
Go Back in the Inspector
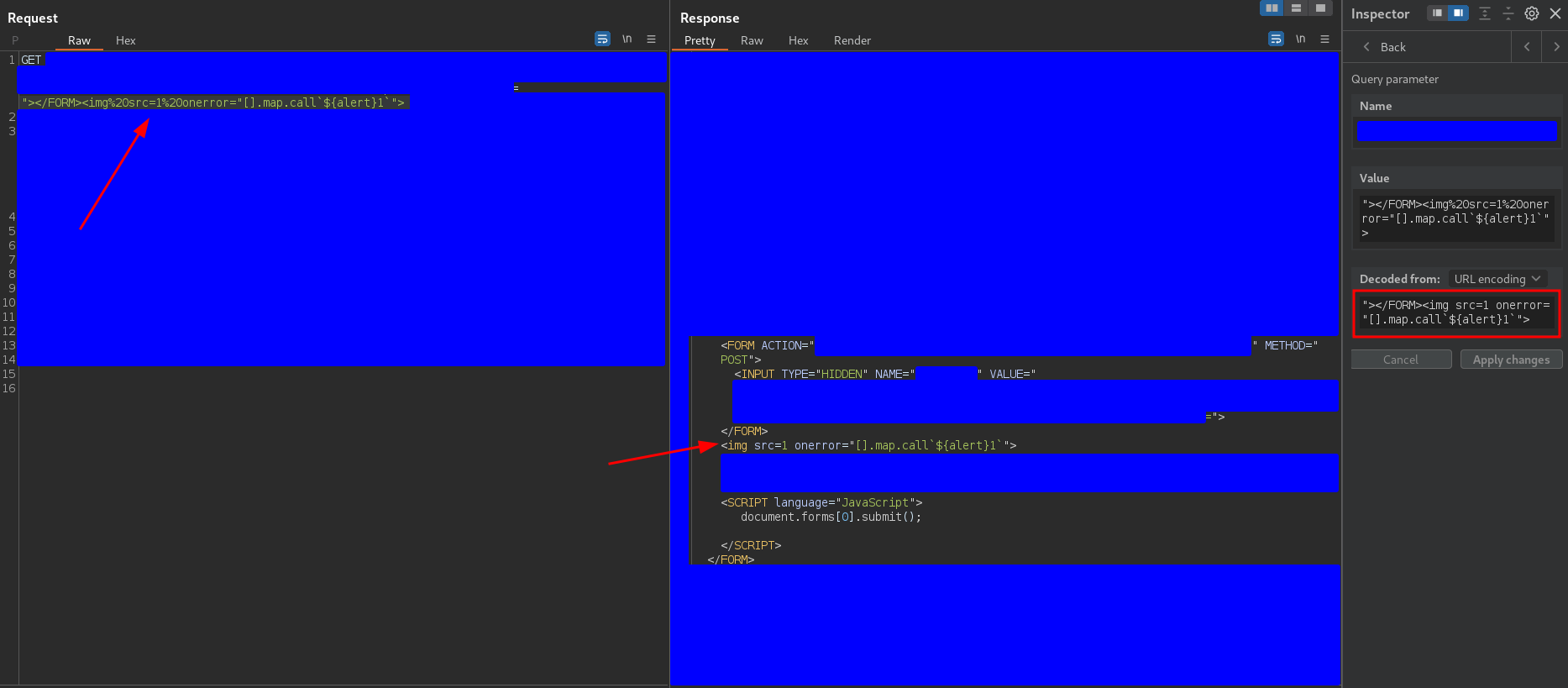coord(1384,47)
